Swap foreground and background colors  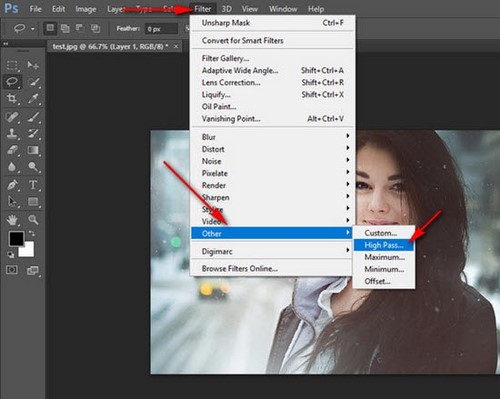point(31,234)
